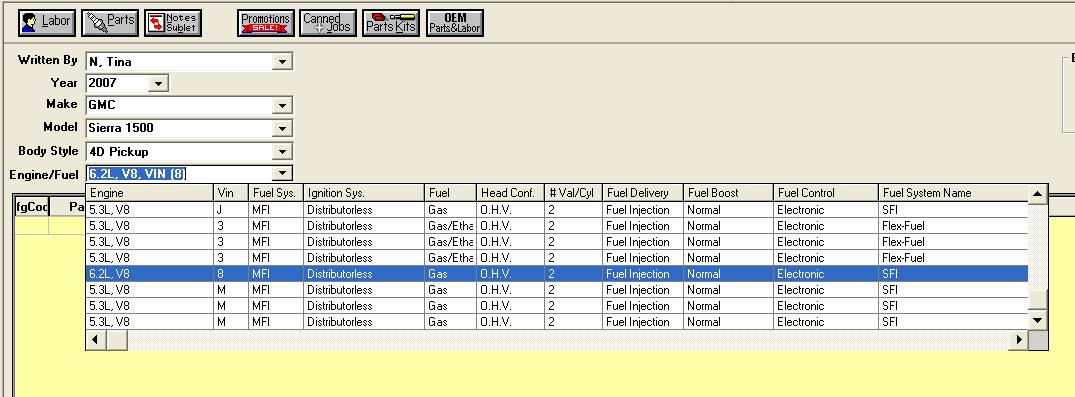The image size is (1075, 397).
Task: Expand the Body Style dropdown
Action: pyautogui.click(x=282, y=152)
